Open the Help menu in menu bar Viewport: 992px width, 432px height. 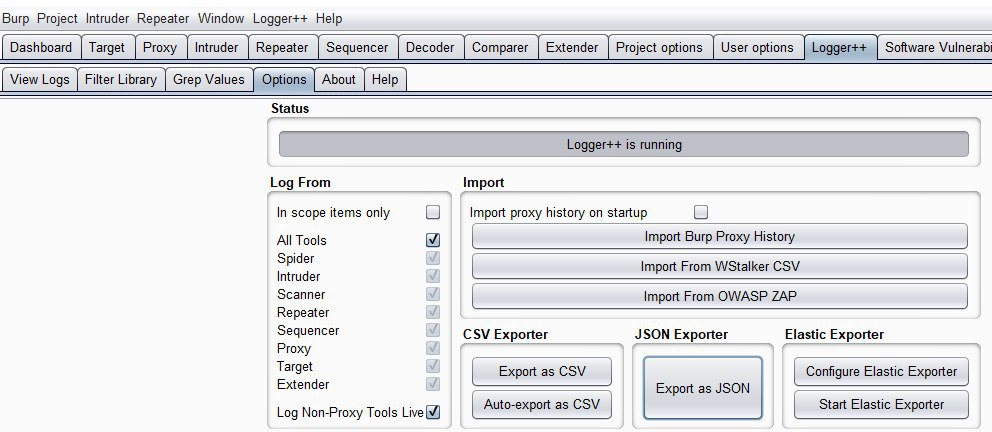point(328,18)
